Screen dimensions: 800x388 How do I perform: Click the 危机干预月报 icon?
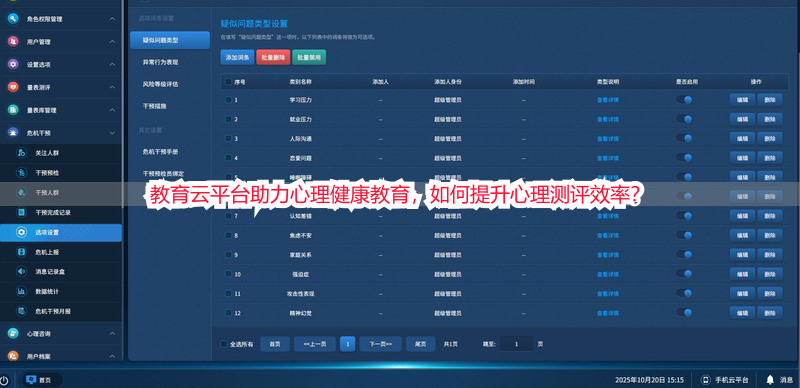[21, 311]
